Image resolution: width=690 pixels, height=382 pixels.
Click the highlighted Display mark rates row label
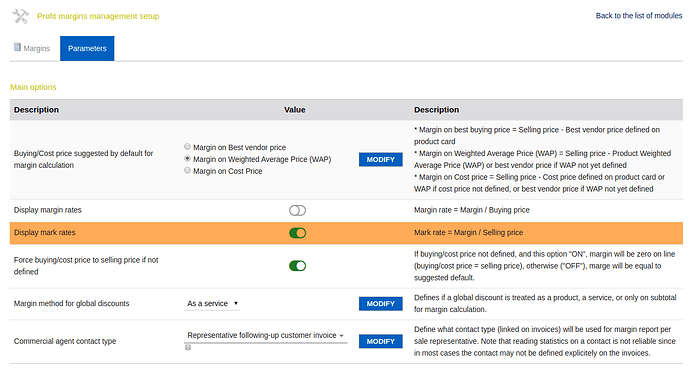[44, 232]
